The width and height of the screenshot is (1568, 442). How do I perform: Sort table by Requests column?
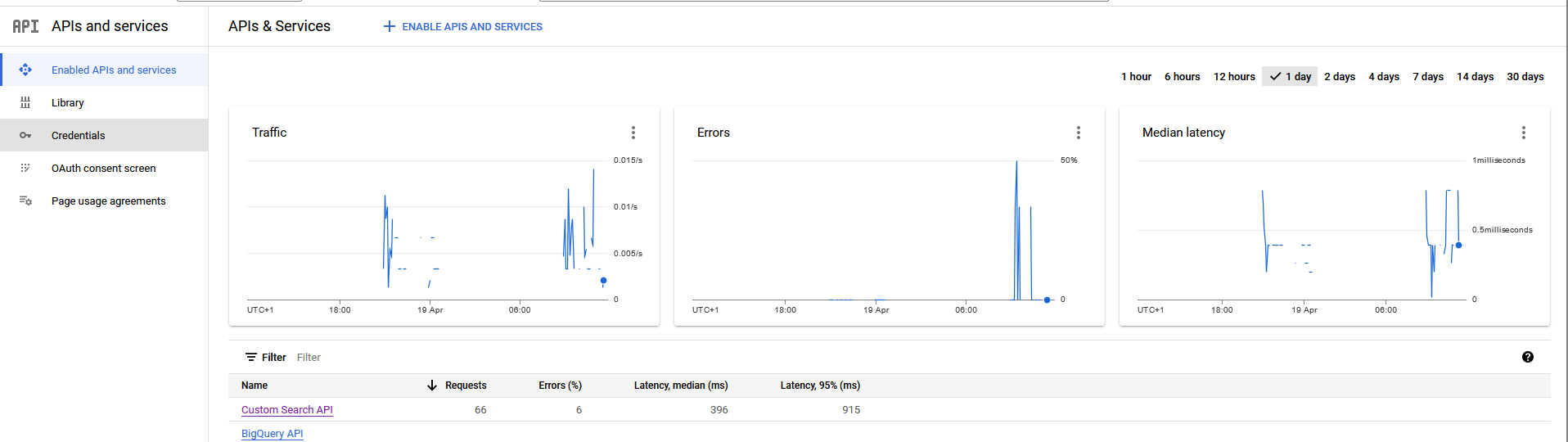pyautogui.click(x=466, y=385)
